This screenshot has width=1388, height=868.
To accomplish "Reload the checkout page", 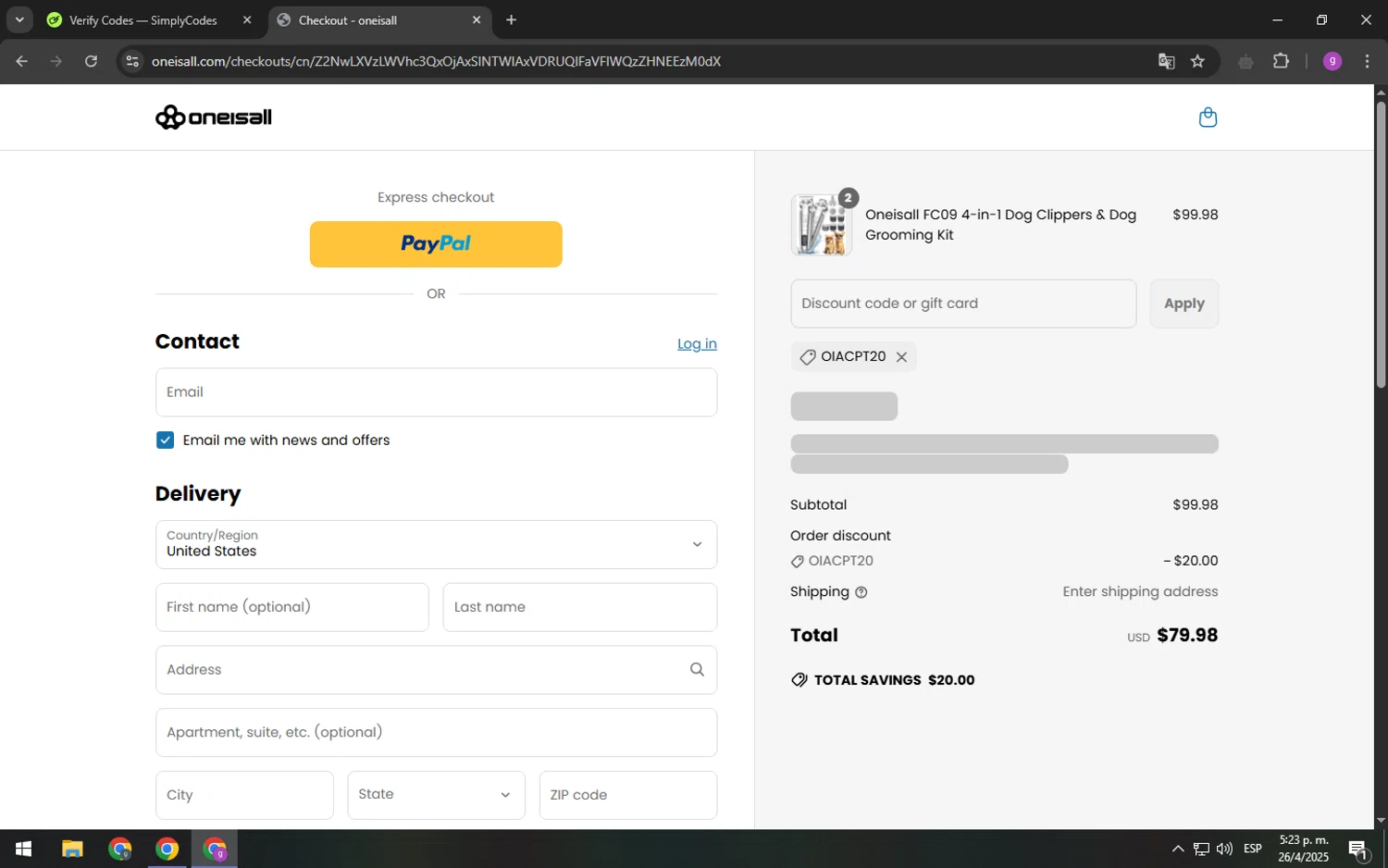I will tap(91, 61).
